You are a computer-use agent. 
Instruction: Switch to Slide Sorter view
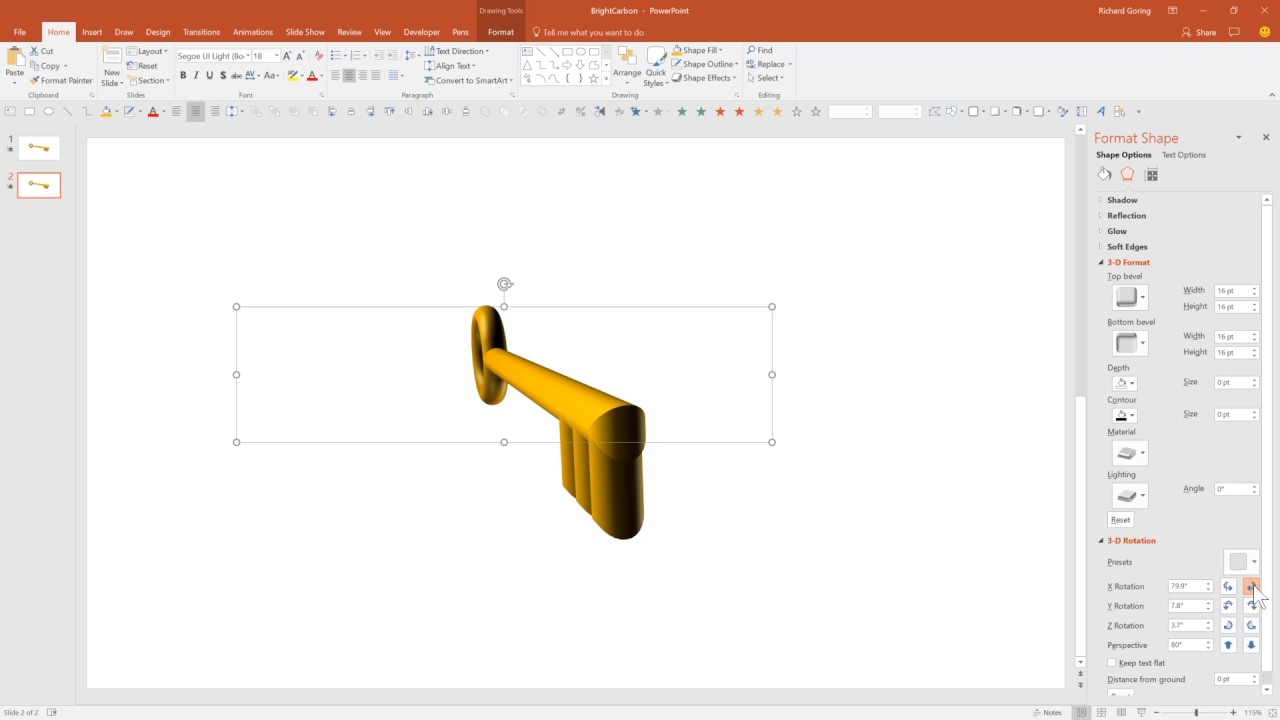click(1101, 713)
